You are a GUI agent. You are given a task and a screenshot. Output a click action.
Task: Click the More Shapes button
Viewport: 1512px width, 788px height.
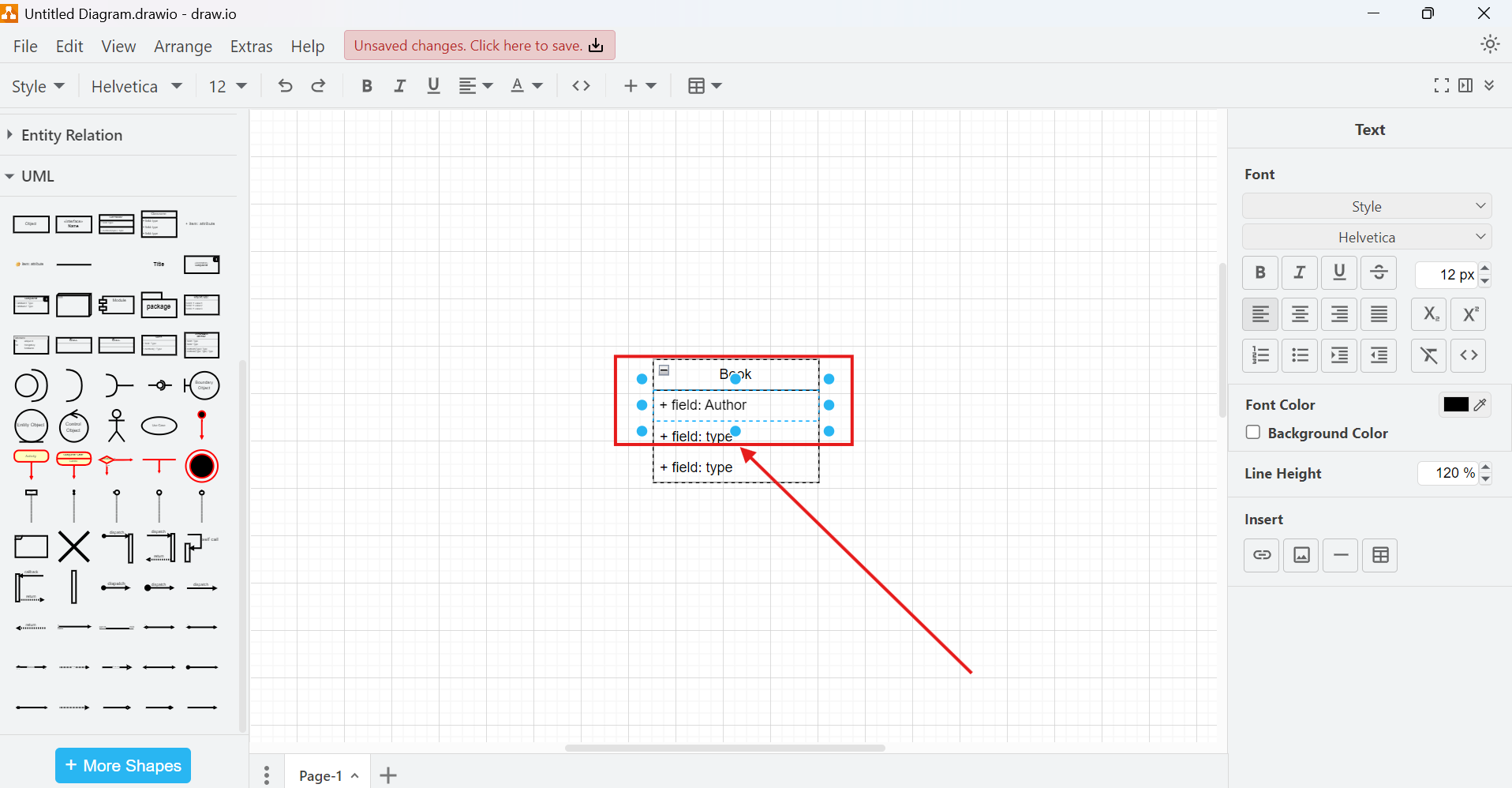(x=122, y=765)
